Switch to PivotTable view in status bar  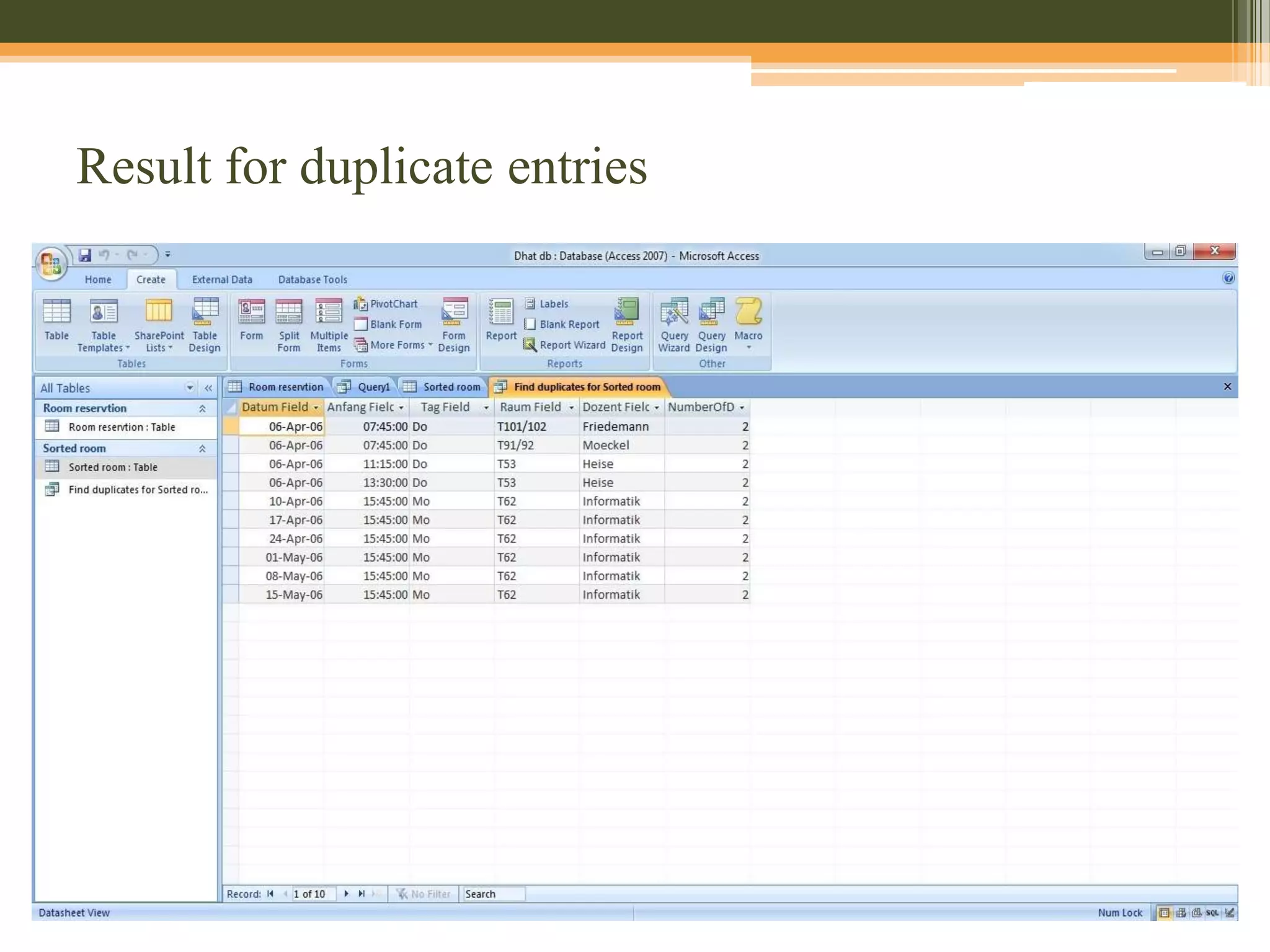point(1181,912)
